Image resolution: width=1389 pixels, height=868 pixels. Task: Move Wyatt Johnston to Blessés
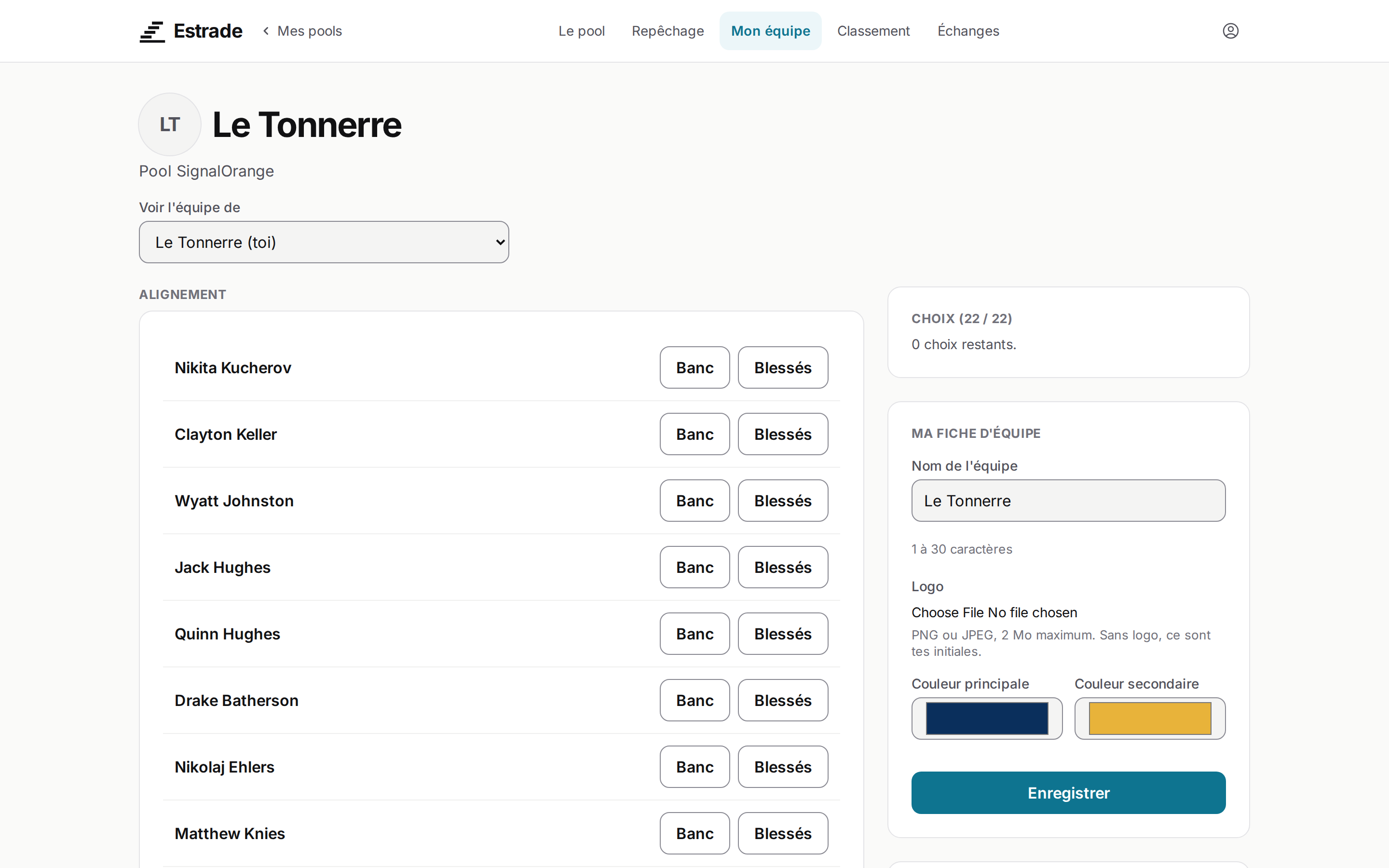(x=782, y=501)
